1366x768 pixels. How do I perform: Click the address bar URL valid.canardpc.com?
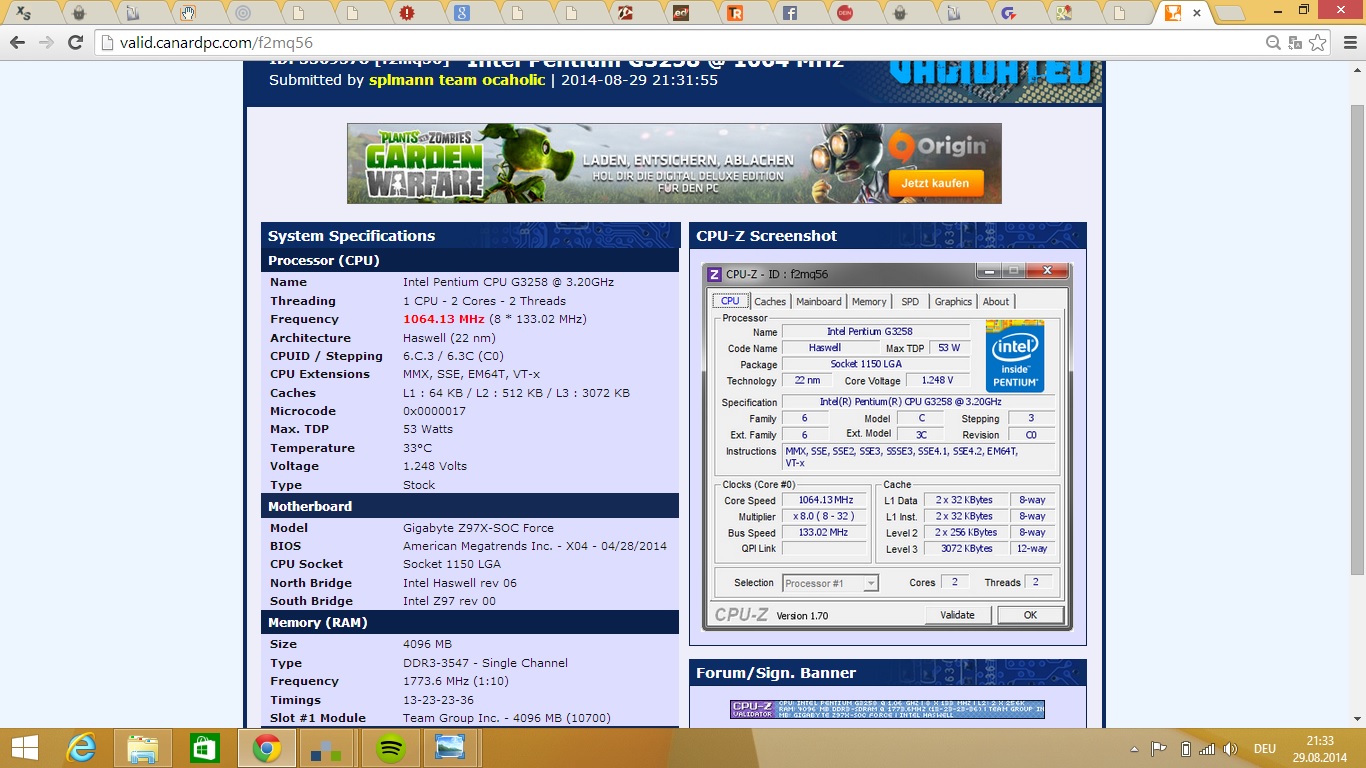click(x=217, y=43)
